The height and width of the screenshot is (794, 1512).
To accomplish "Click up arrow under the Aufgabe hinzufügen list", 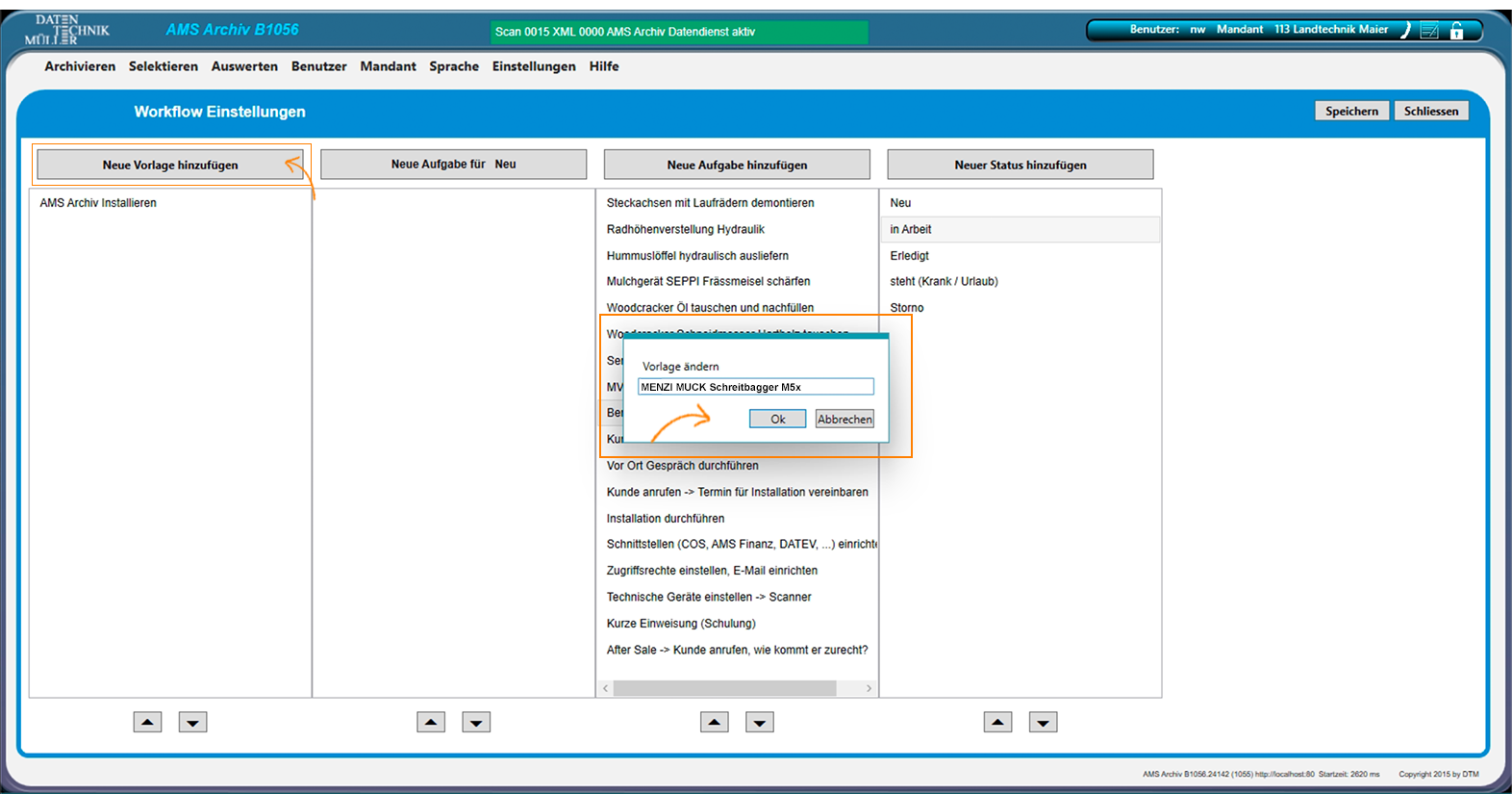I will [714, 722].
